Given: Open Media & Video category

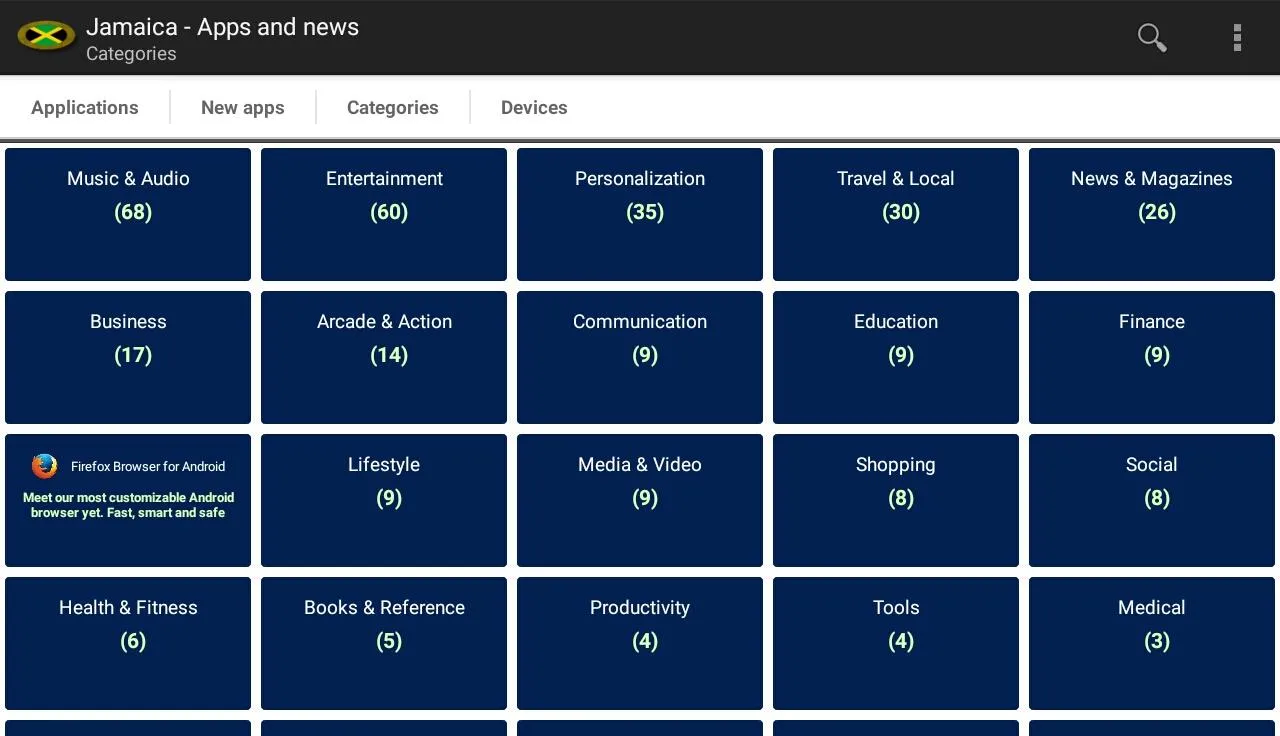Looking at the screenshot, I should point(640,500).
